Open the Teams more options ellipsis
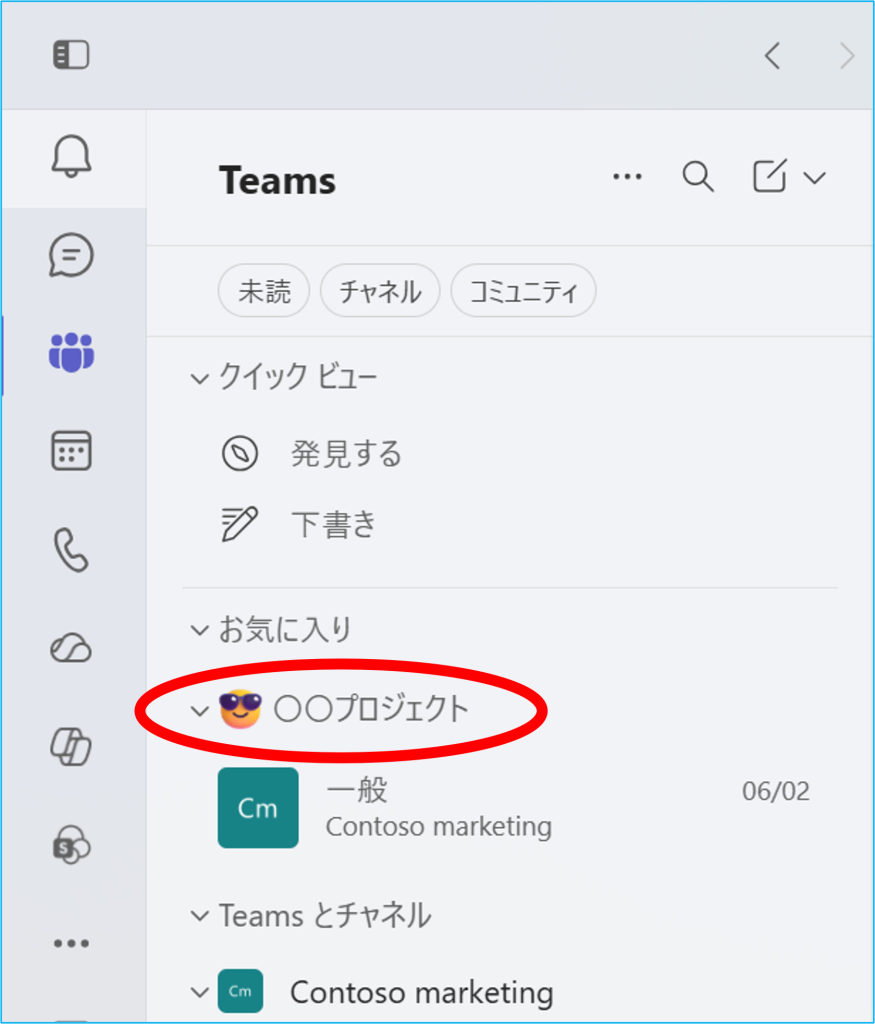Viewport: 875px width, 1024px height. point(628,176)
